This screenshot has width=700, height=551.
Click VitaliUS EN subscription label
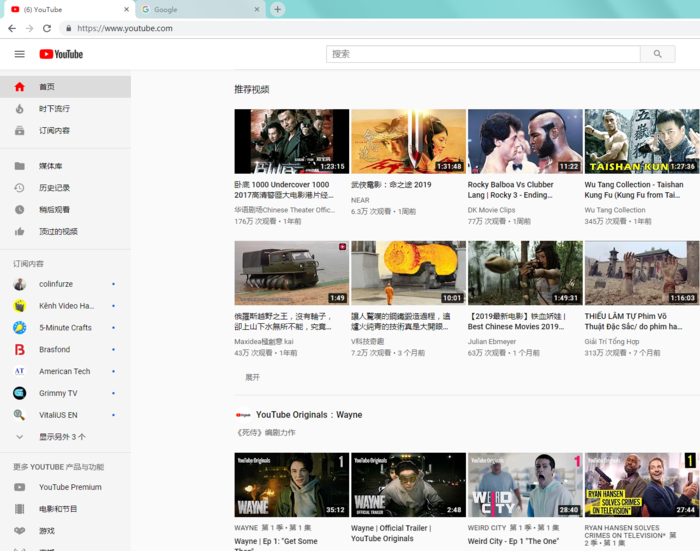click(58, 415)
